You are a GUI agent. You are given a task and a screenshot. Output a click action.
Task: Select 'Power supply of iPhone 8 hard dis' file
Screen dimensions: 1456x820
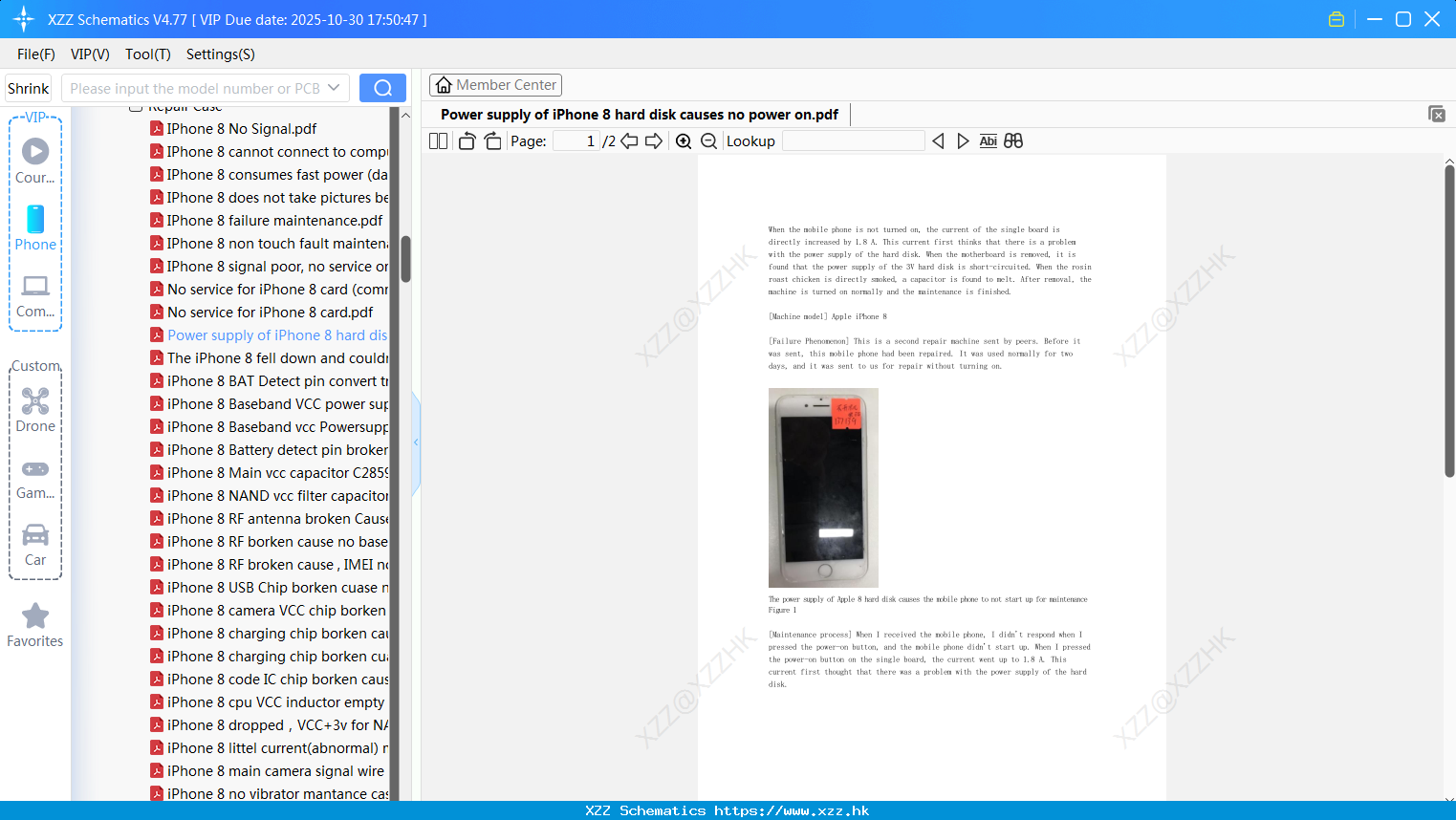point(269,335)
